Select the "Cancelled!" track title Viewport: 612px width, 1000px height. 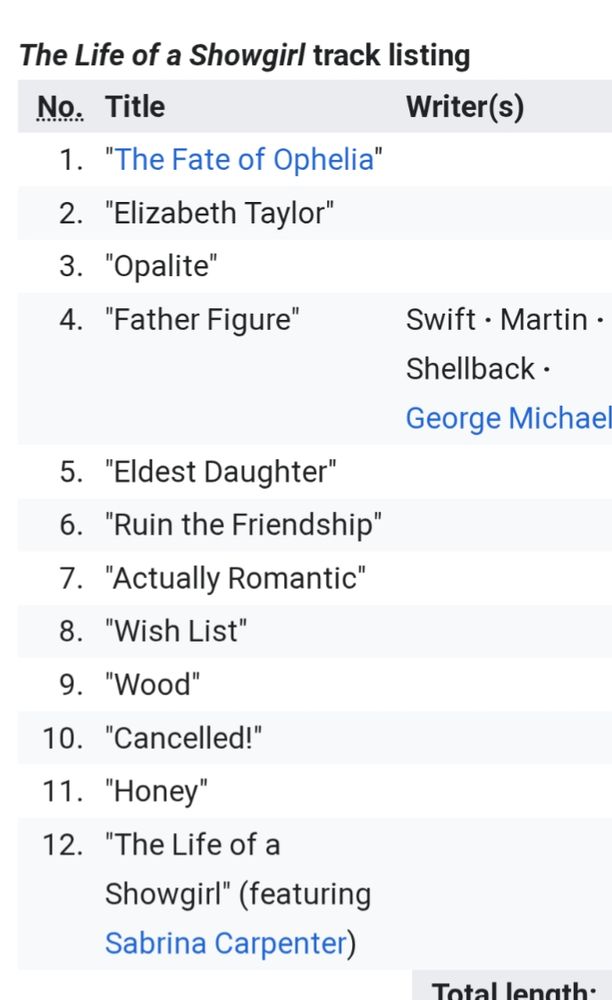click(184, 739)
